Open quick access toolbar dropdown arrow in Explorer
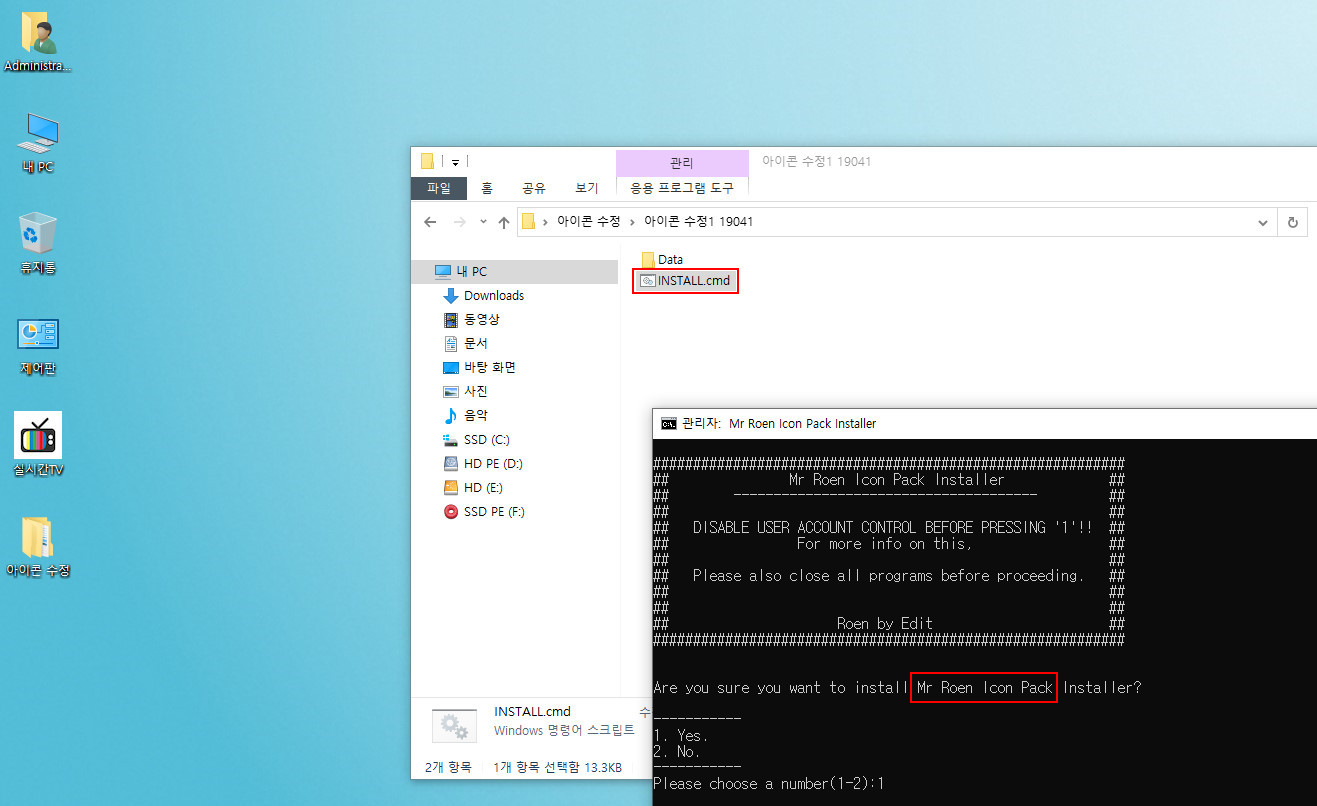1317x806 pixels. [x=455, y=162]
